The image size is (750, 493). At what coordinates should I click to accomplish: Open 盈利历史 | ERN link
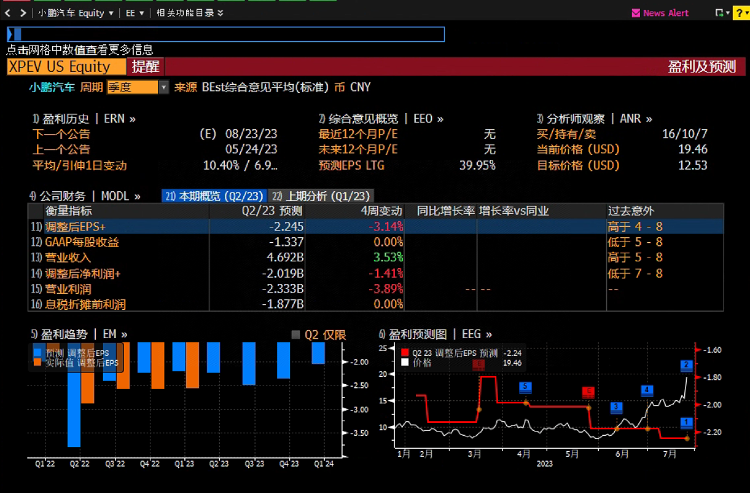coord(84,119)
